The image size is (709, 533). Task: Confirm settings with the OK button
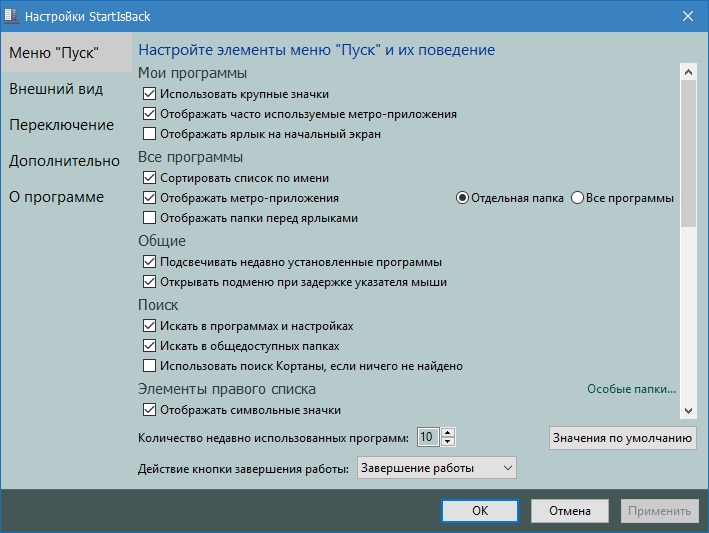[x=480, y=511]
